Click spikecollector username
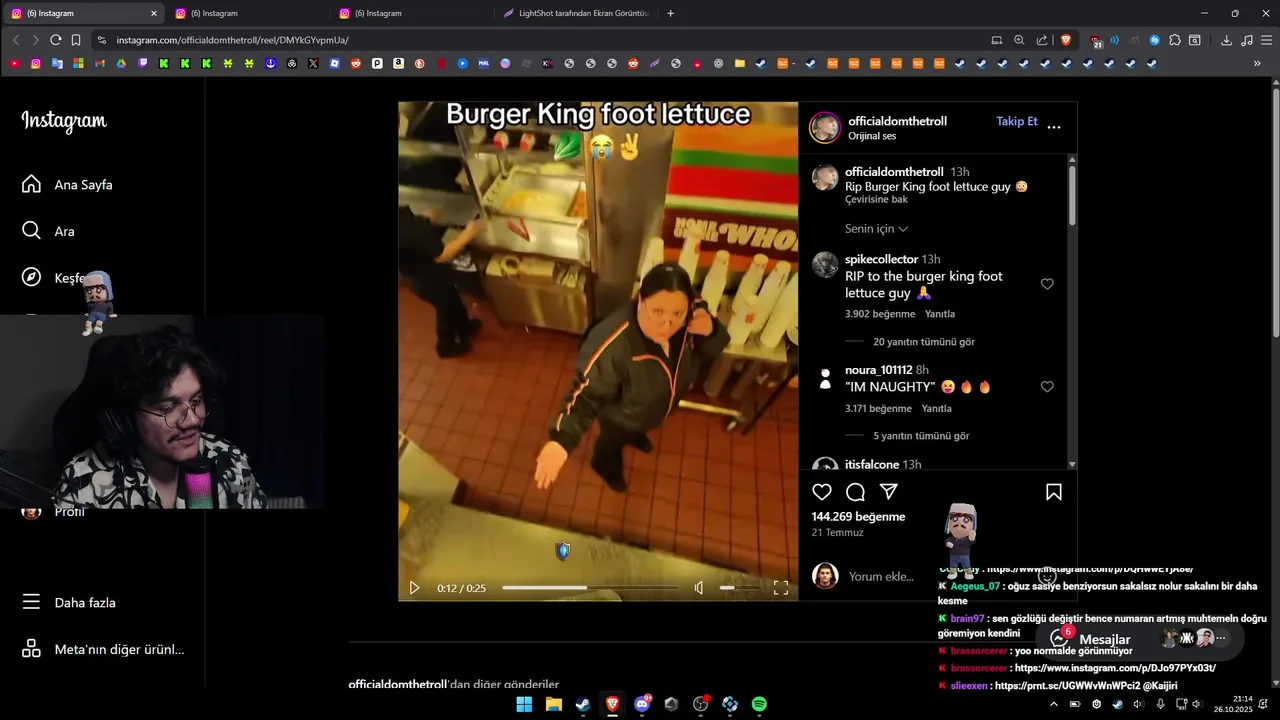The height and width of the screenshot is (720, 1280). [881, 259]
